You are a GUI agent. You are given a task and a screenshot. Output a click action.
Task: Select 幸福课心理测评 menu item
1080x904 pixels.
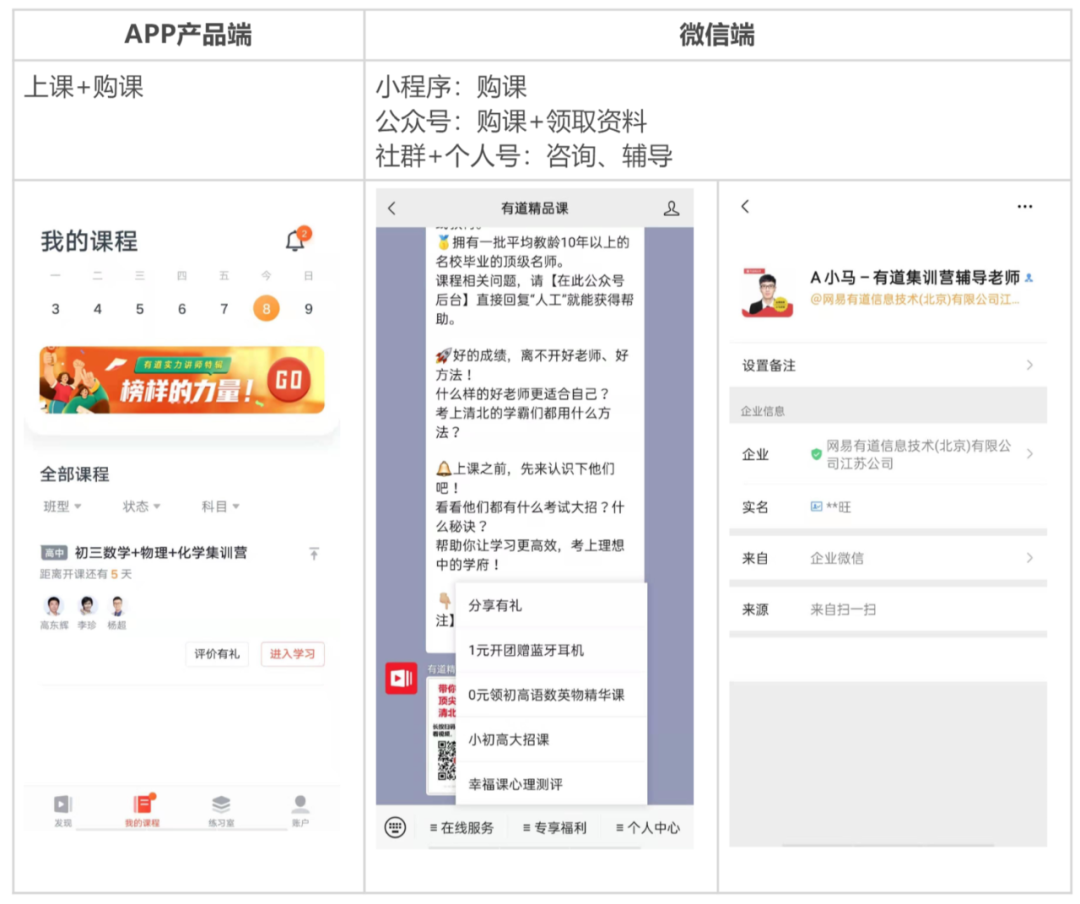point(551,784)
